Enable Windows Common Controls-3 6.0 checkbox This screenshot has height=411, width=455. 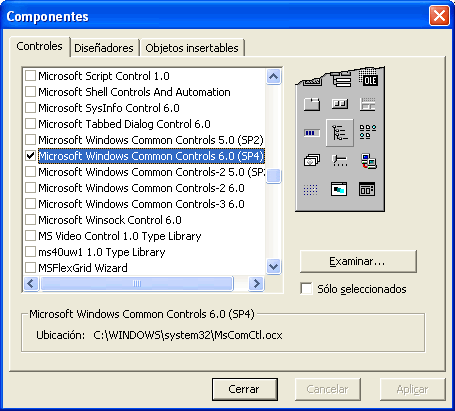(x=30, y=204)
